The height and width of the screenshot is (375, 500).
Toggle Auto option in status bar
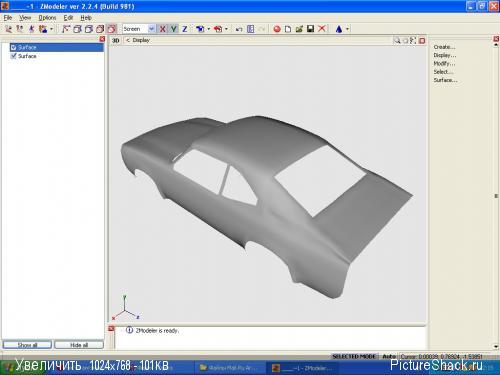pyautogui.click(x=389, y=356)
